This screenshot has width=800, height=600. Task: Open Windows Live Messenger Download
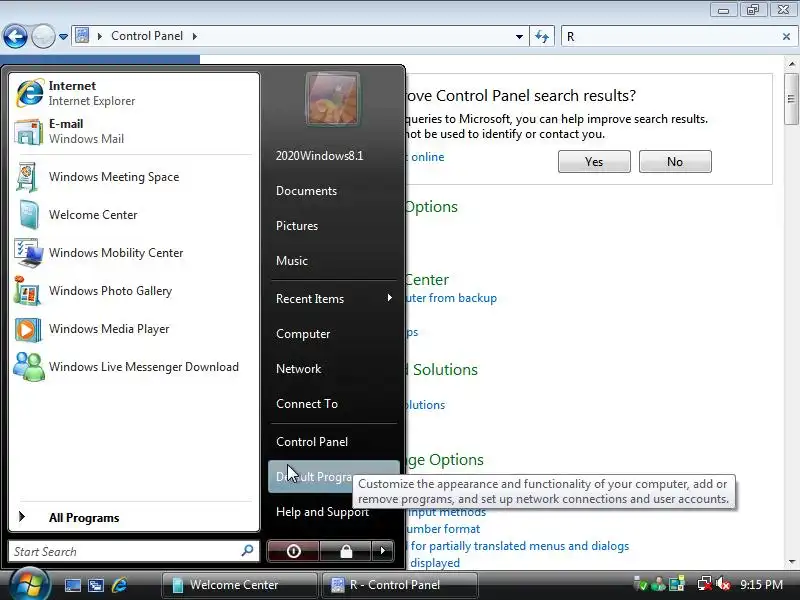coord(134,367)
